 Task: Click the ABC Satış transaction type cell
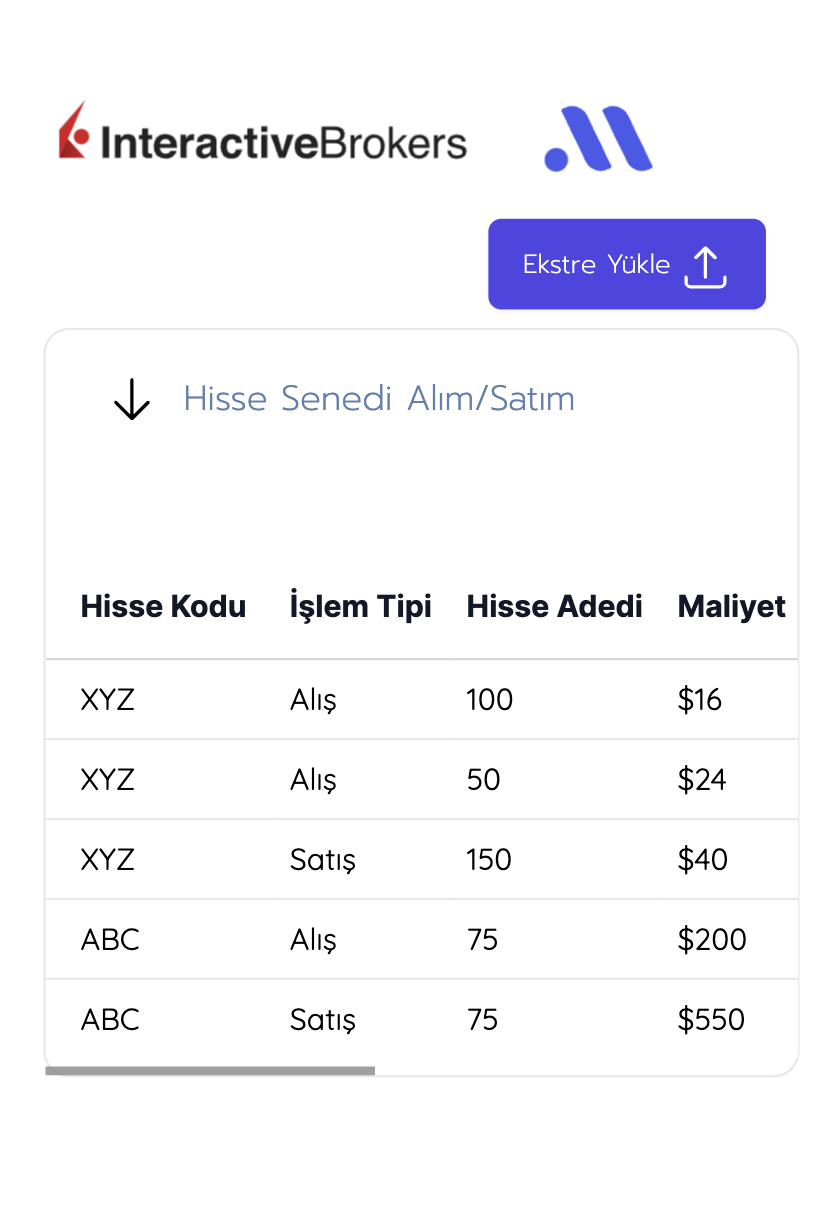(323, 1020)
